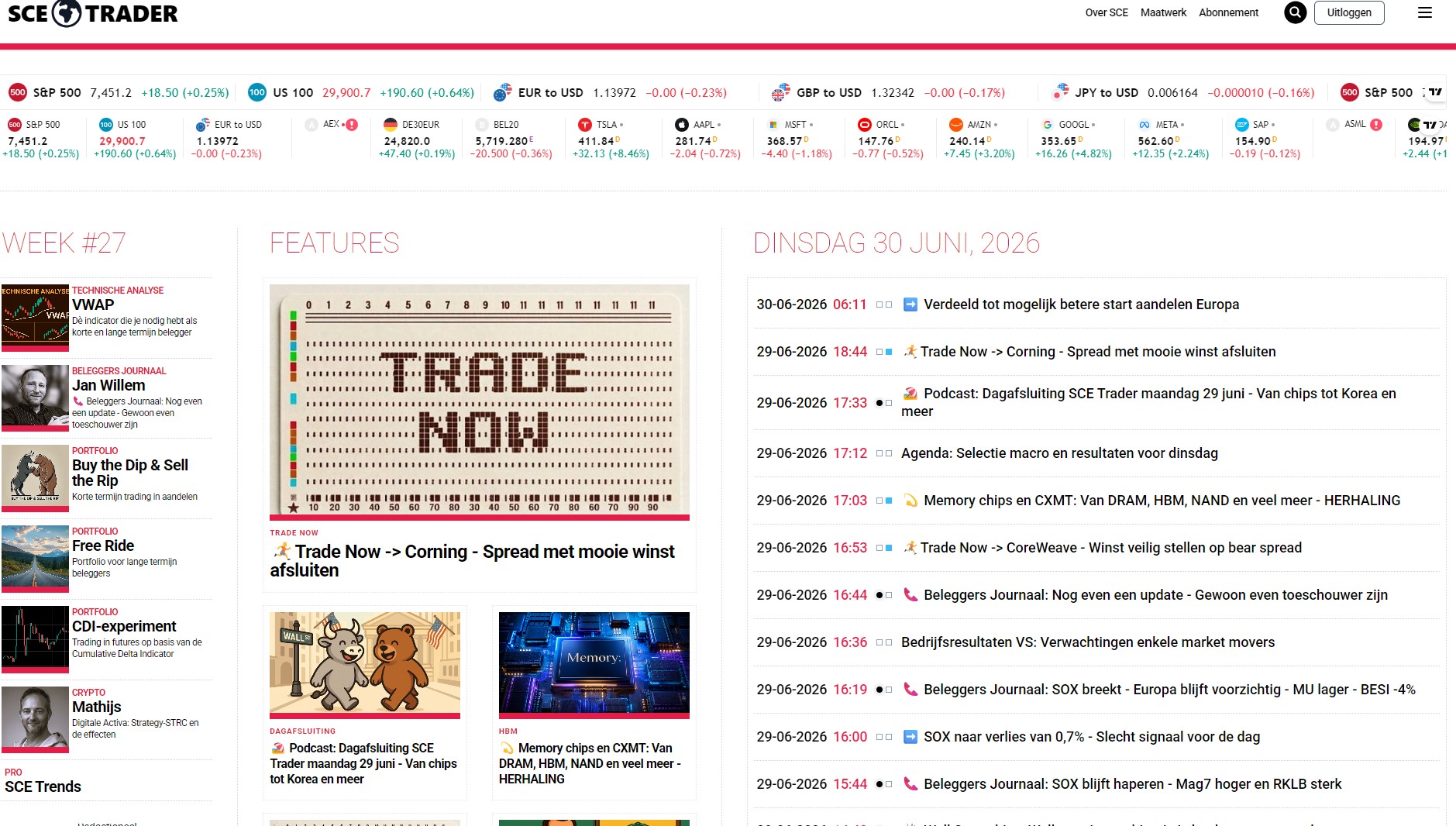Click the EUR to USD flag icon
Screen dimensions: 1456x826
tap(502, 92)
